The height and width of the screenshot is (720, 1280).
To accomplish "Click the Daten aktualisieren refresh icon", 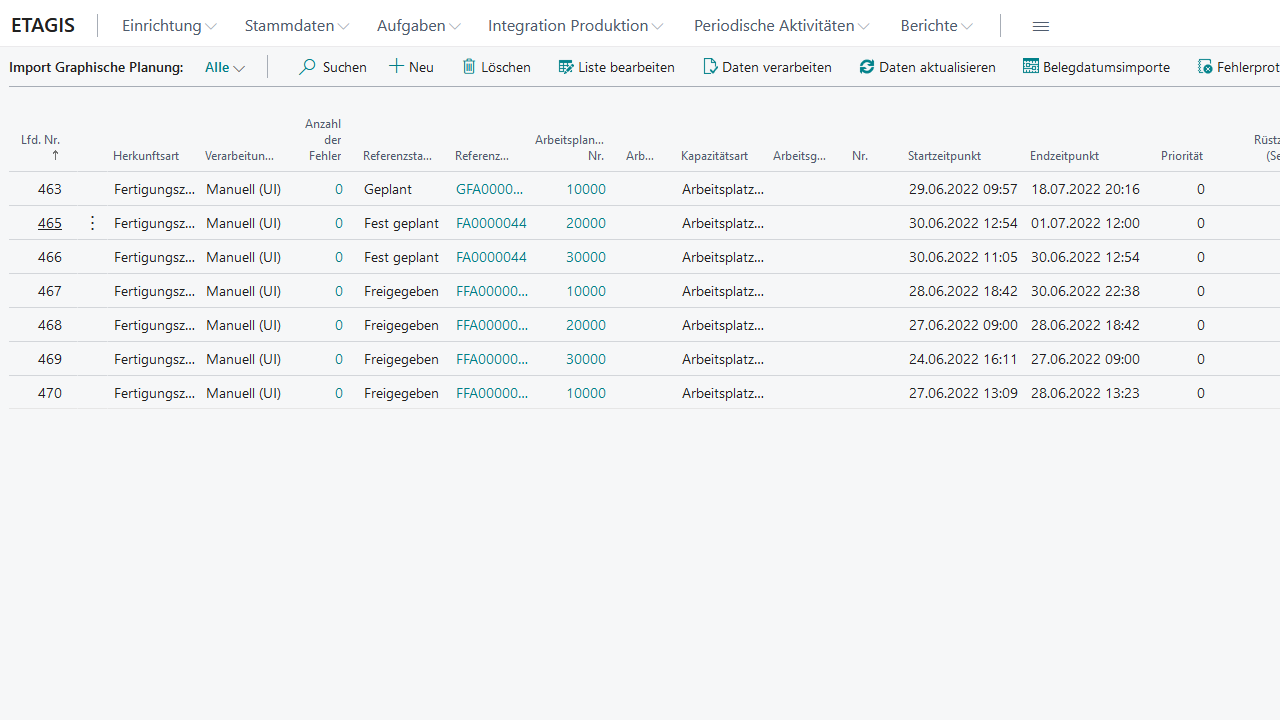I will coord(867,67).
